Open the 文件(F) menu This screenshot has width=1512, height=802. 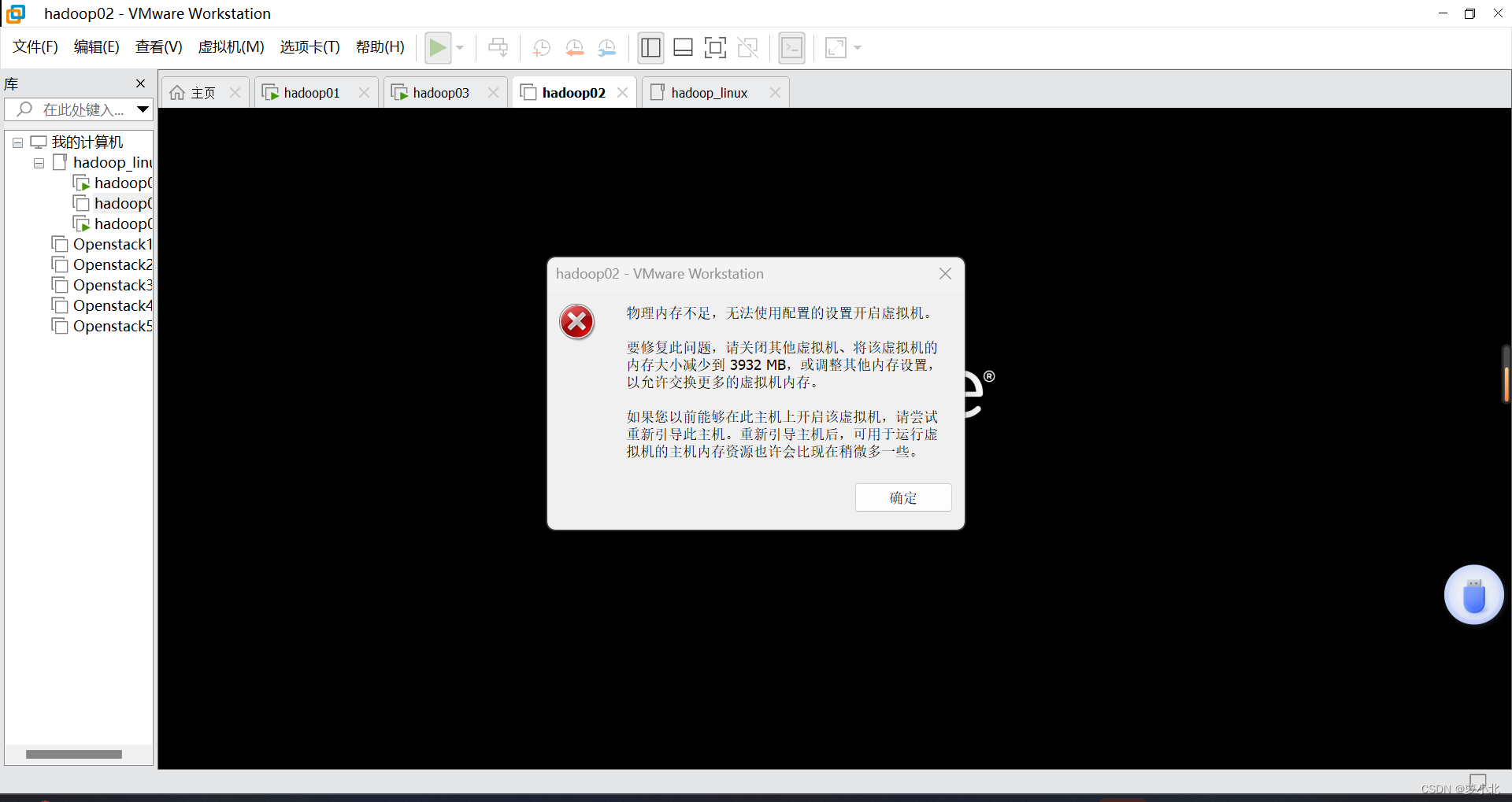[x=35, y=47]
